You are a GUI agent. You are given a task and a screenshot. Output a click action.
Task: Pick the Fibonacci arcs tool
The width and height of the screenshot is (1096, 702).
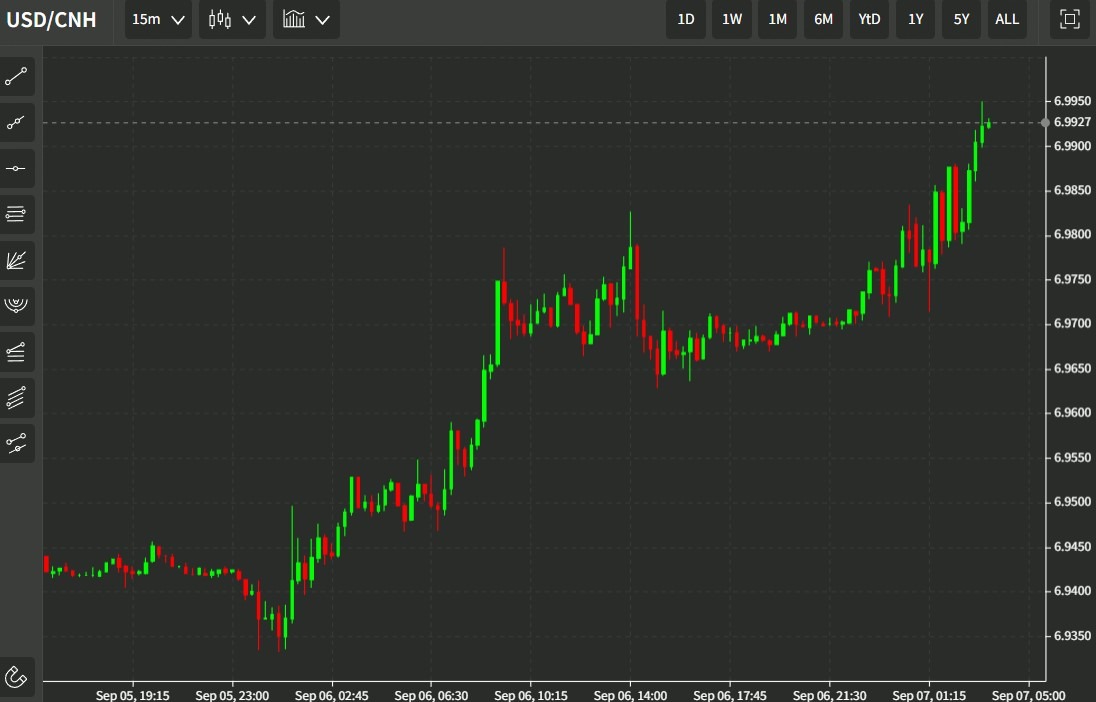(17, 306)
